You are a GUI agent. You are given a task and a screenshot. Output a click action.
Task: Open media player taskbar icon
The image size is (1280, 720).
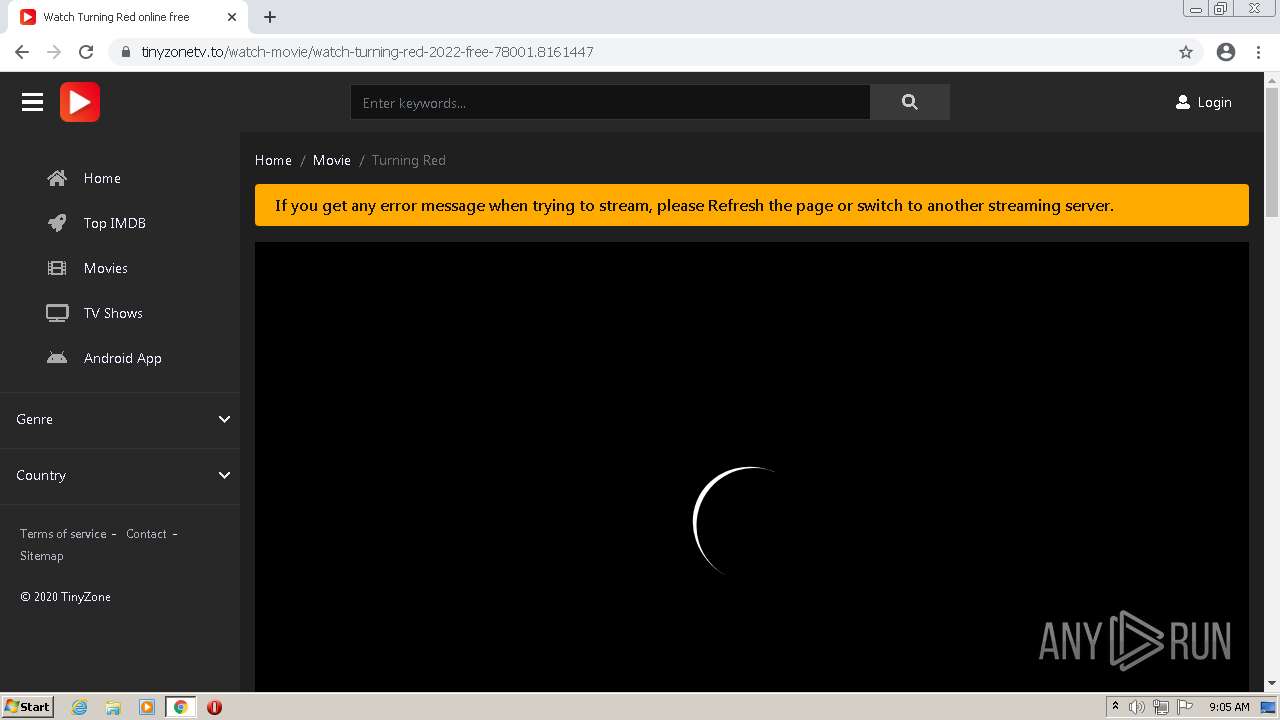(147, 707)
